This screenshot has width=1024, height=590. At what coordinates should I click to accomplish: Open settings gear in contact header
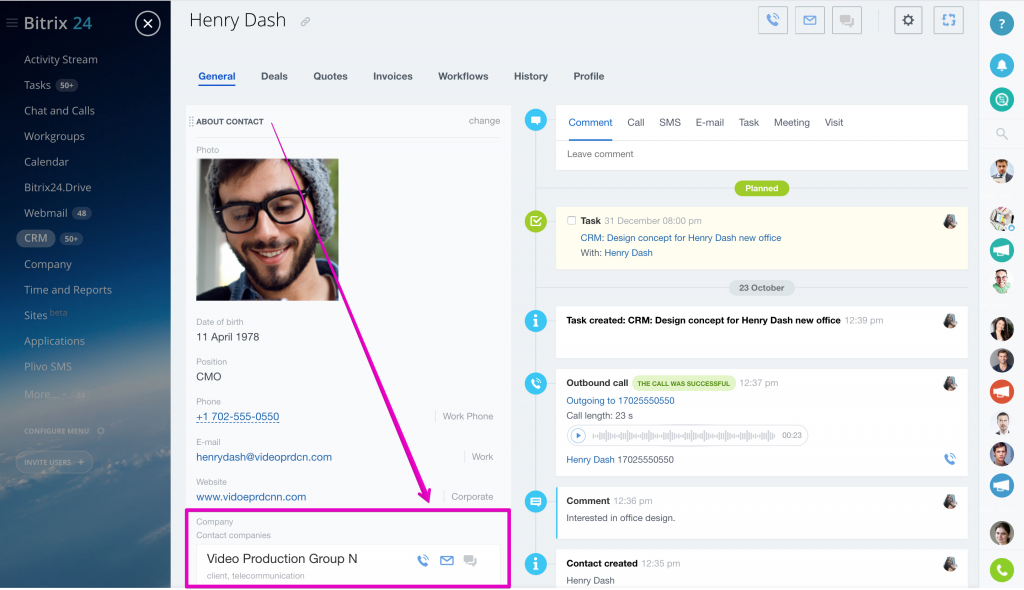click(x=908, y=20)
